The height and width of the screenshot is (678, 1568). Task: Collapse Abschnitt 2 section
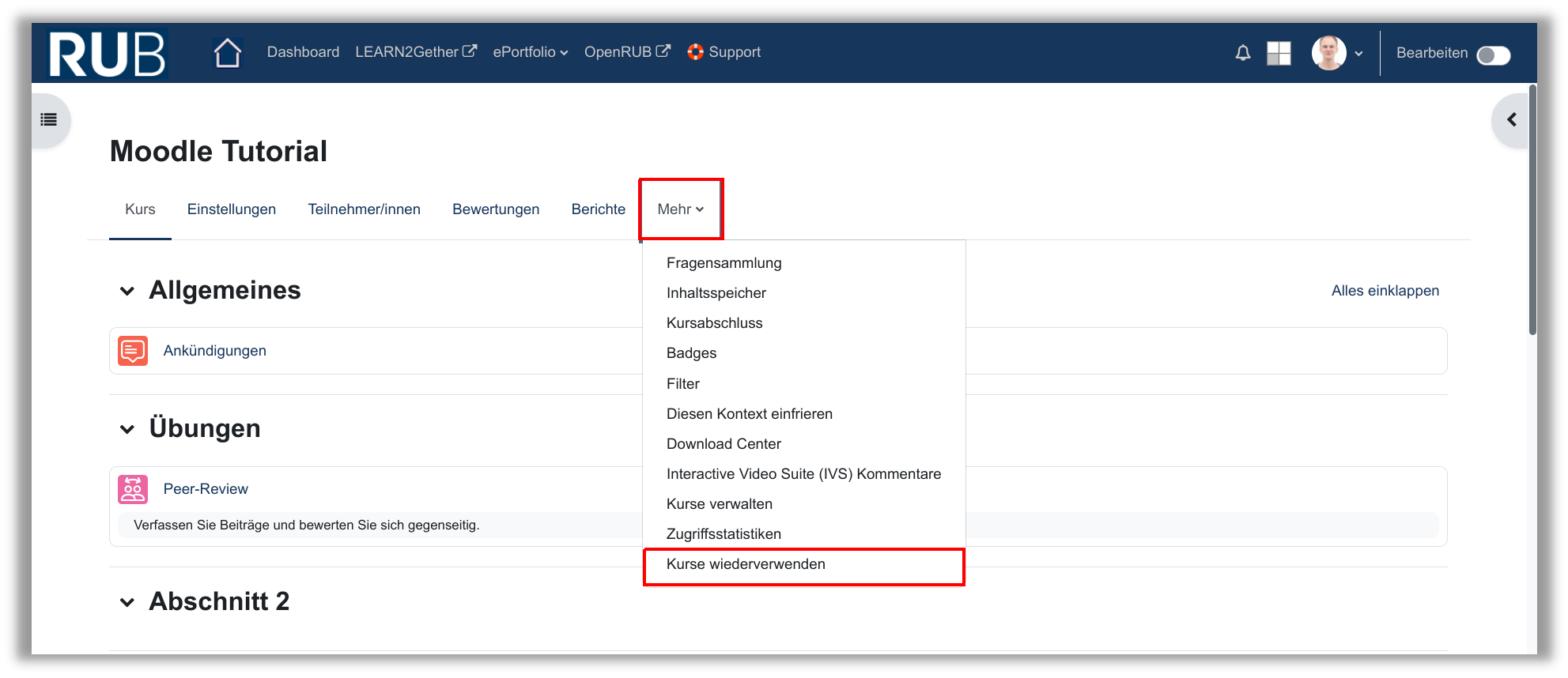pyautogui.click(x=127, y=602)
